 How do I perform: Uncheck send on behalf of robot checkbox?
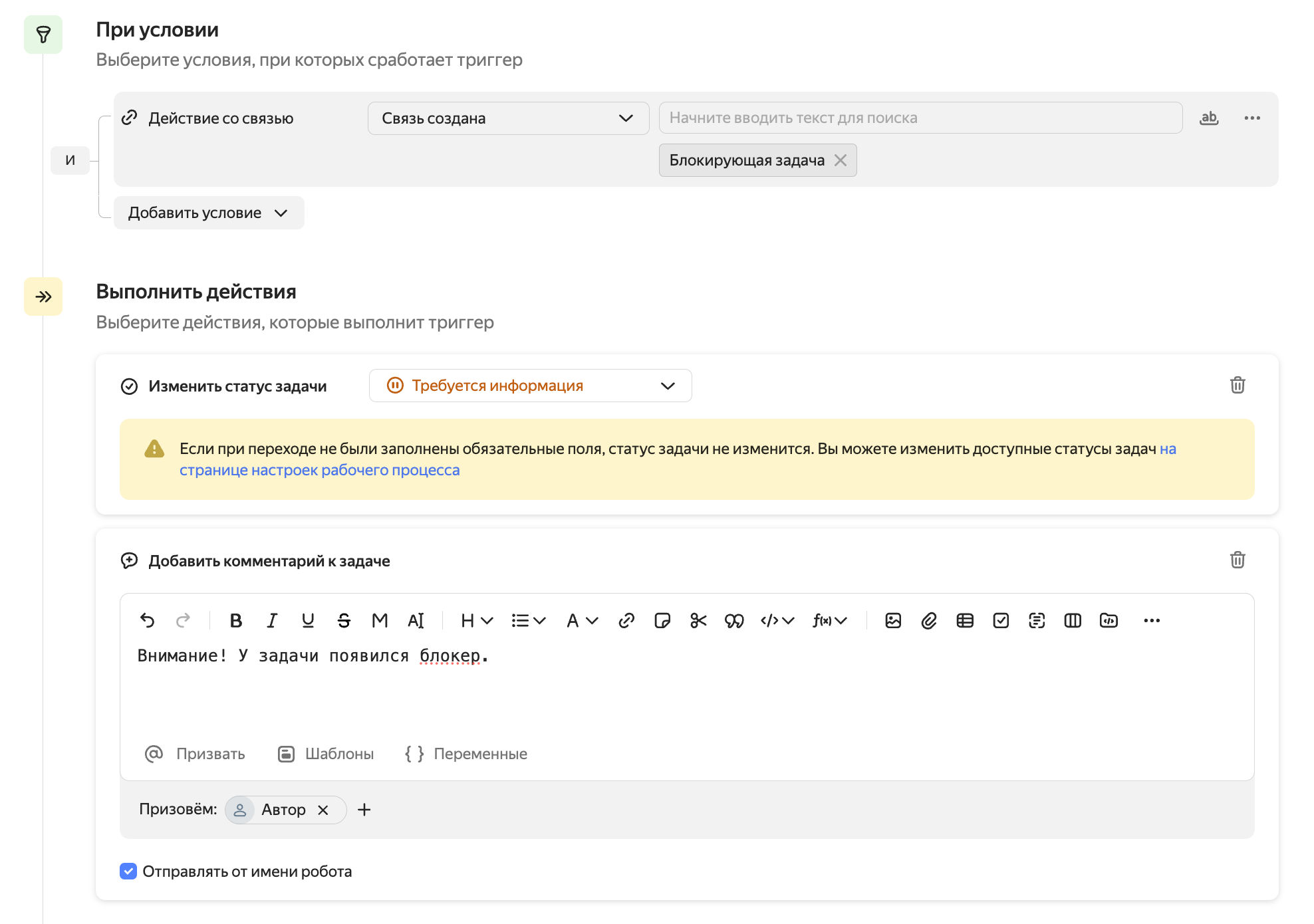coord(128,871)
